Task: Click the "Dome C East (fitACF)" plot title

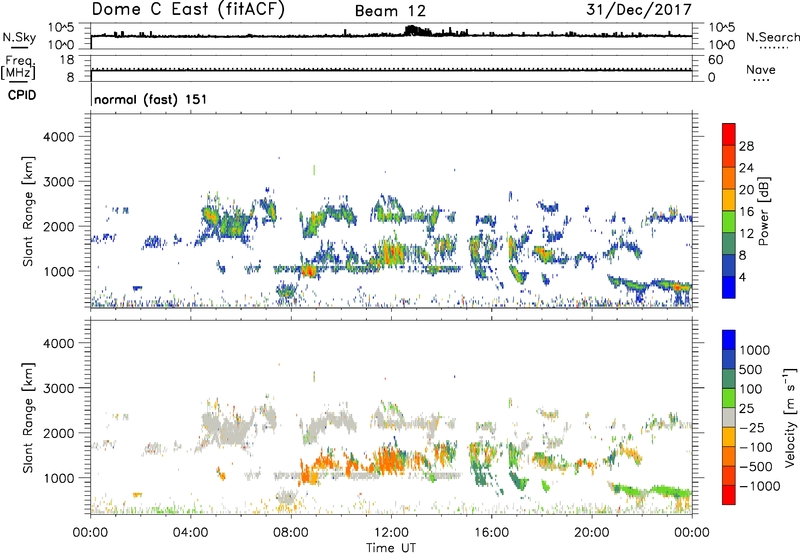Action: (x=188, y=9)
